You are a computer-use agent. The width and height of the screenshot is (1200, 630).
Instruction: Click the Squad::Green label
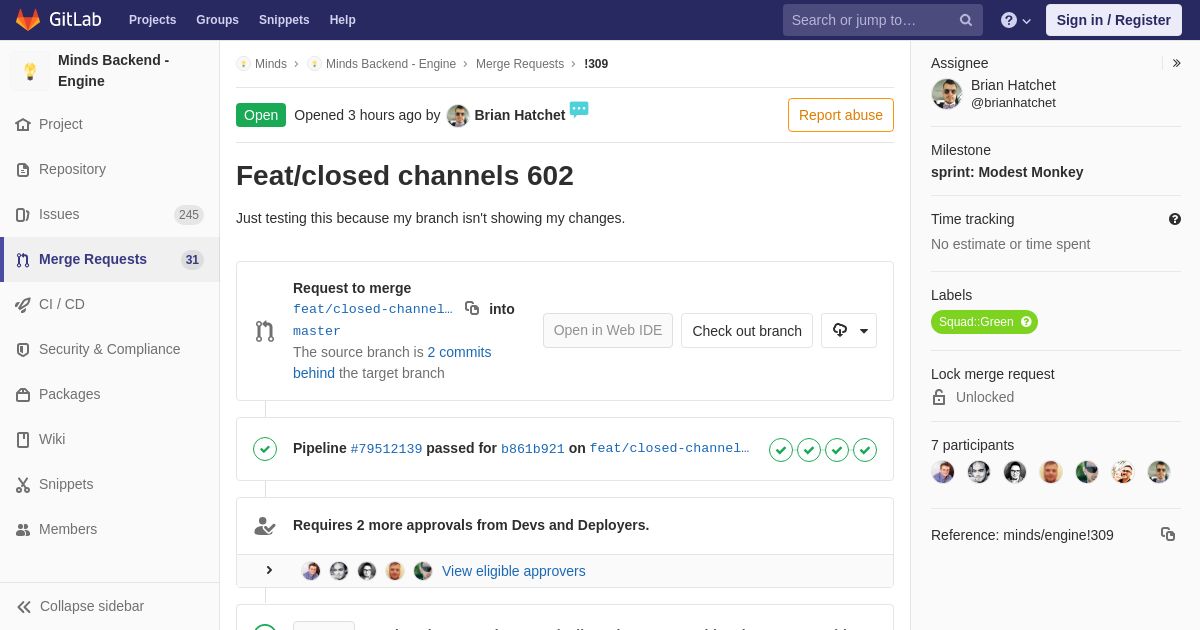[975, 322]
